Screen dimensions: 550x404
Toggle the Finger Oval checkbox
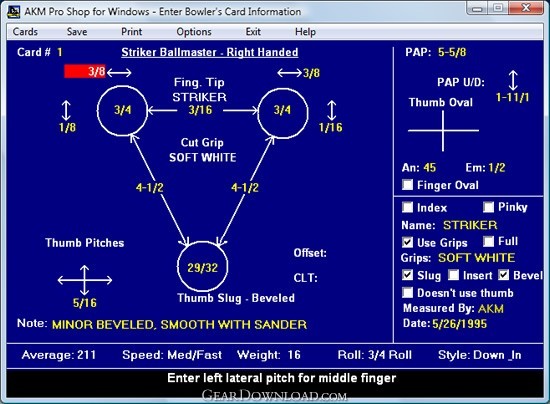[x=407, y=184]
